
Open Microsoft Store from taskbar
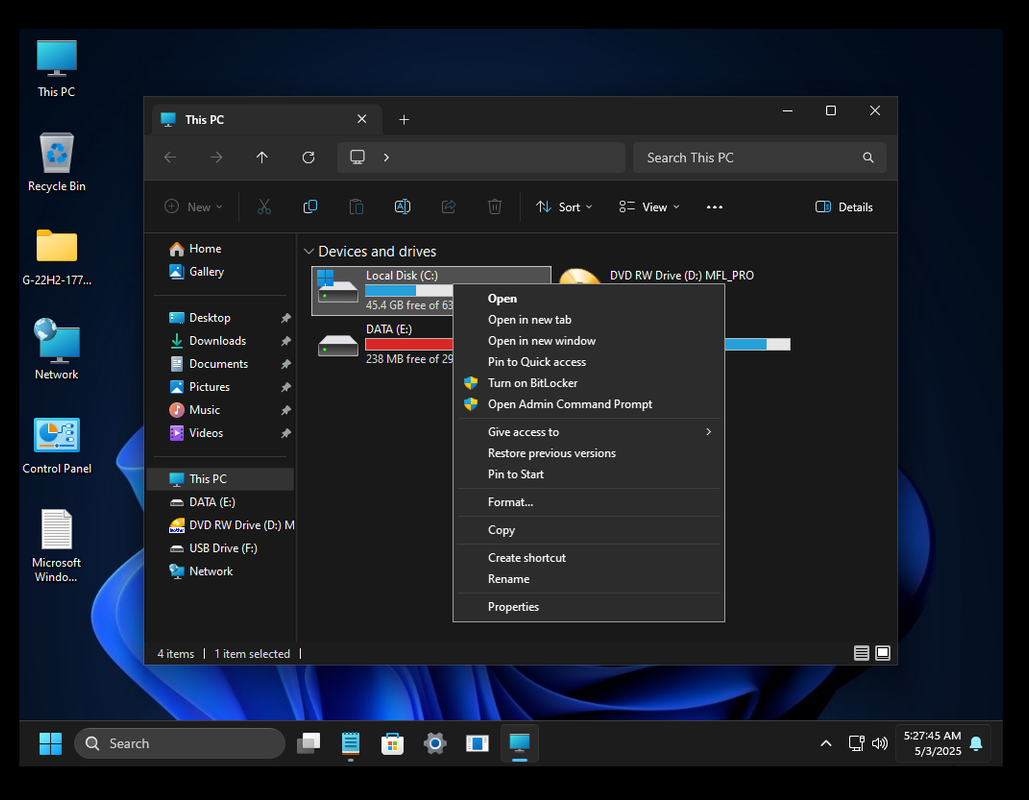[x=392, y=744]
